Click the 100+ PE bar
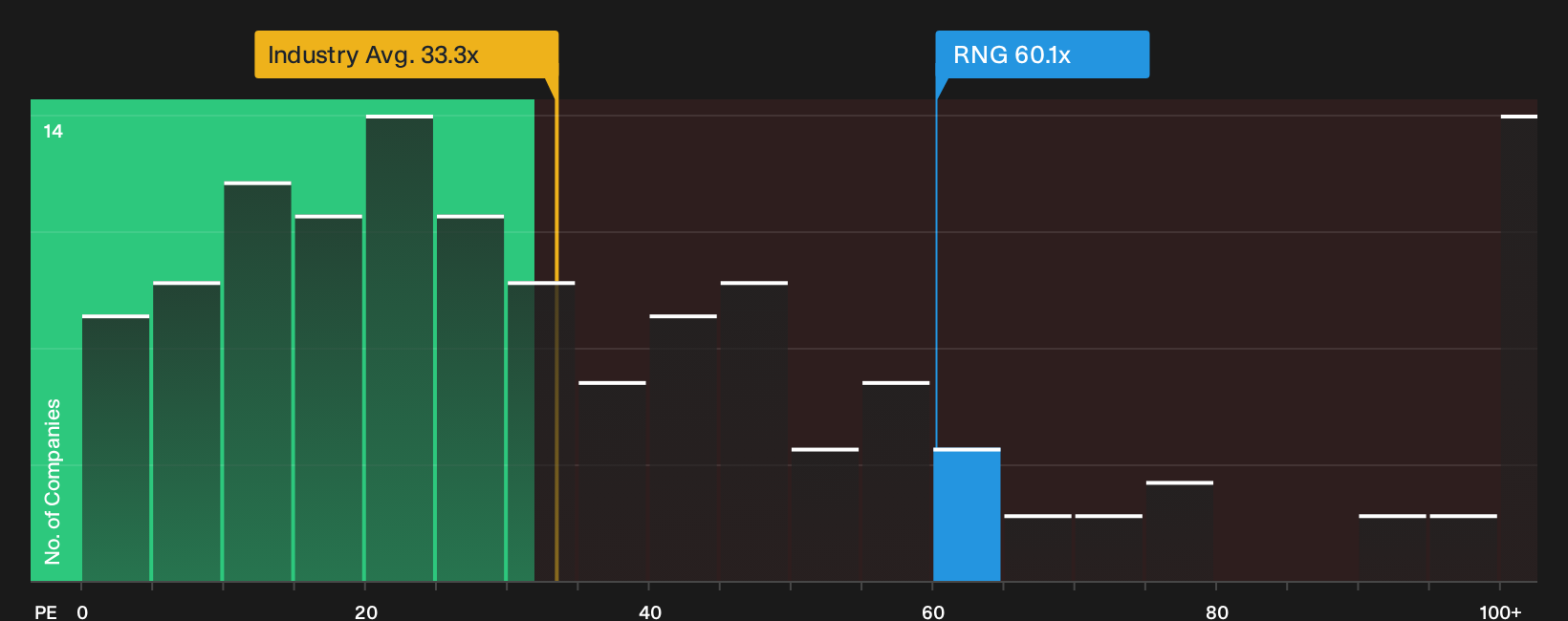 [1519, 349]
